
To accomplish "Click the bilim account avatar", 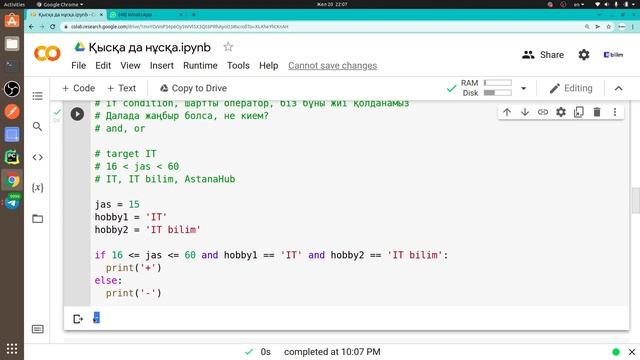I will [613, 55].
